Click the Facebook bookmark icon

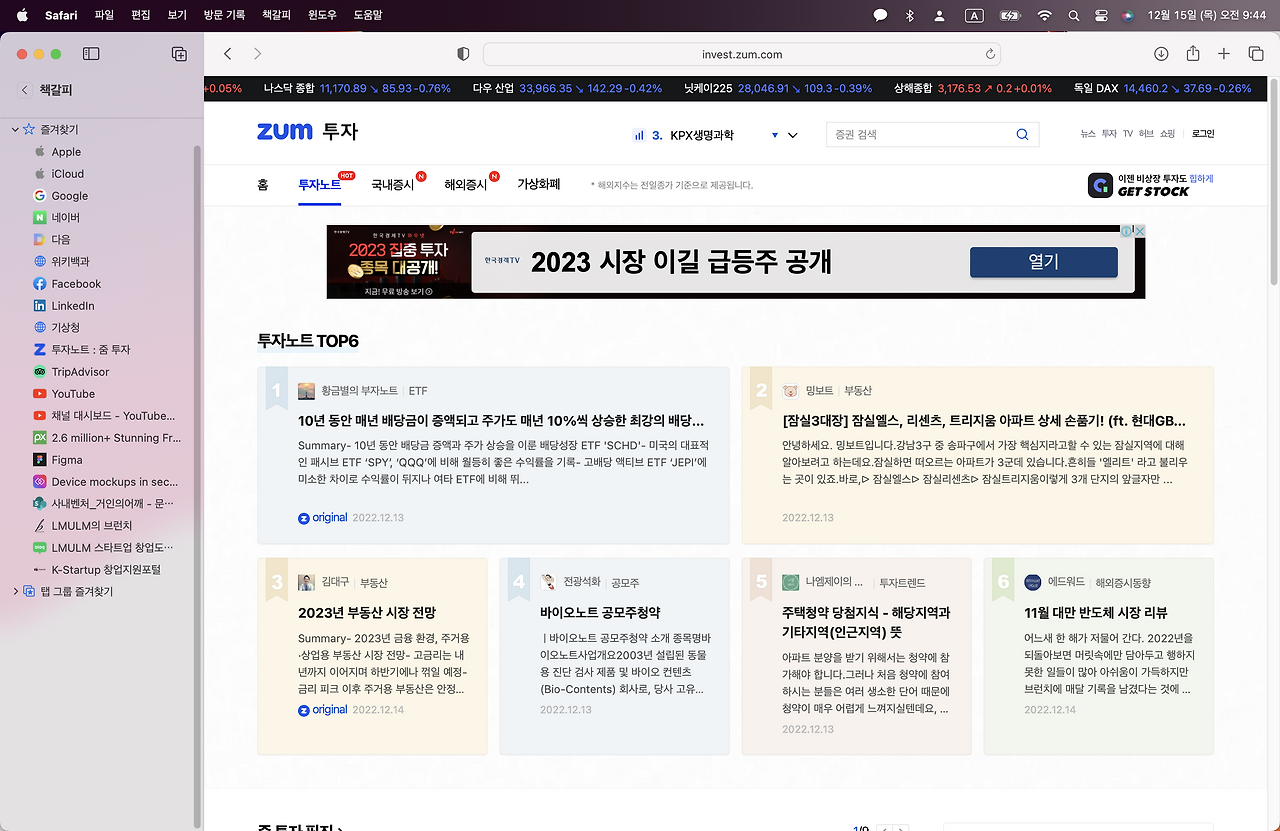[x=40, y=284]
